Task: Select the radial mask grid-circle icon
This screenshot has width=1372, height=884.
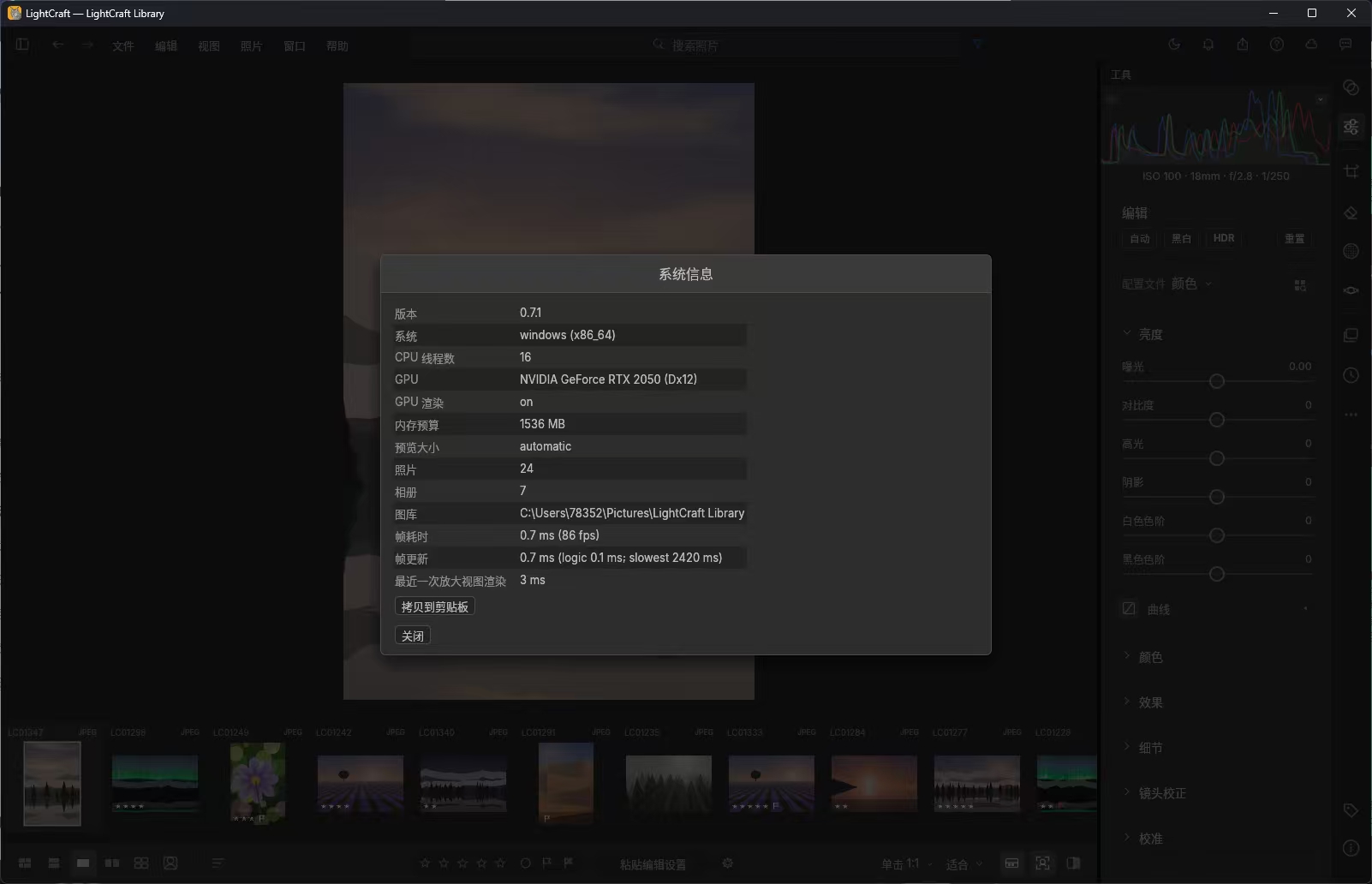Action: (x=1351, y=251)
